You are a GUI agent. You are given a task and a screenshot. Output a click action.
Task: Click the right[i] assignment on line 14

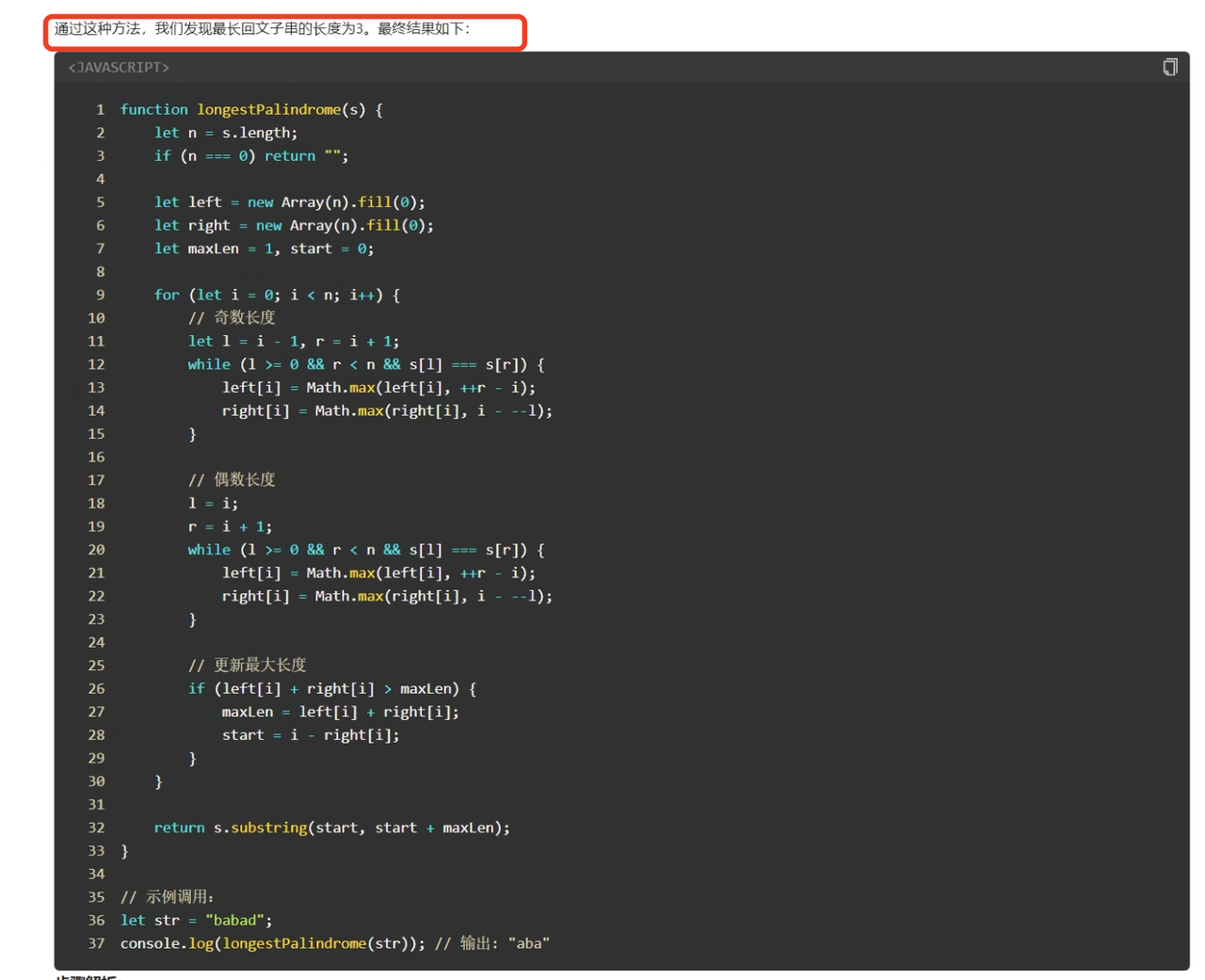point(387,410)
